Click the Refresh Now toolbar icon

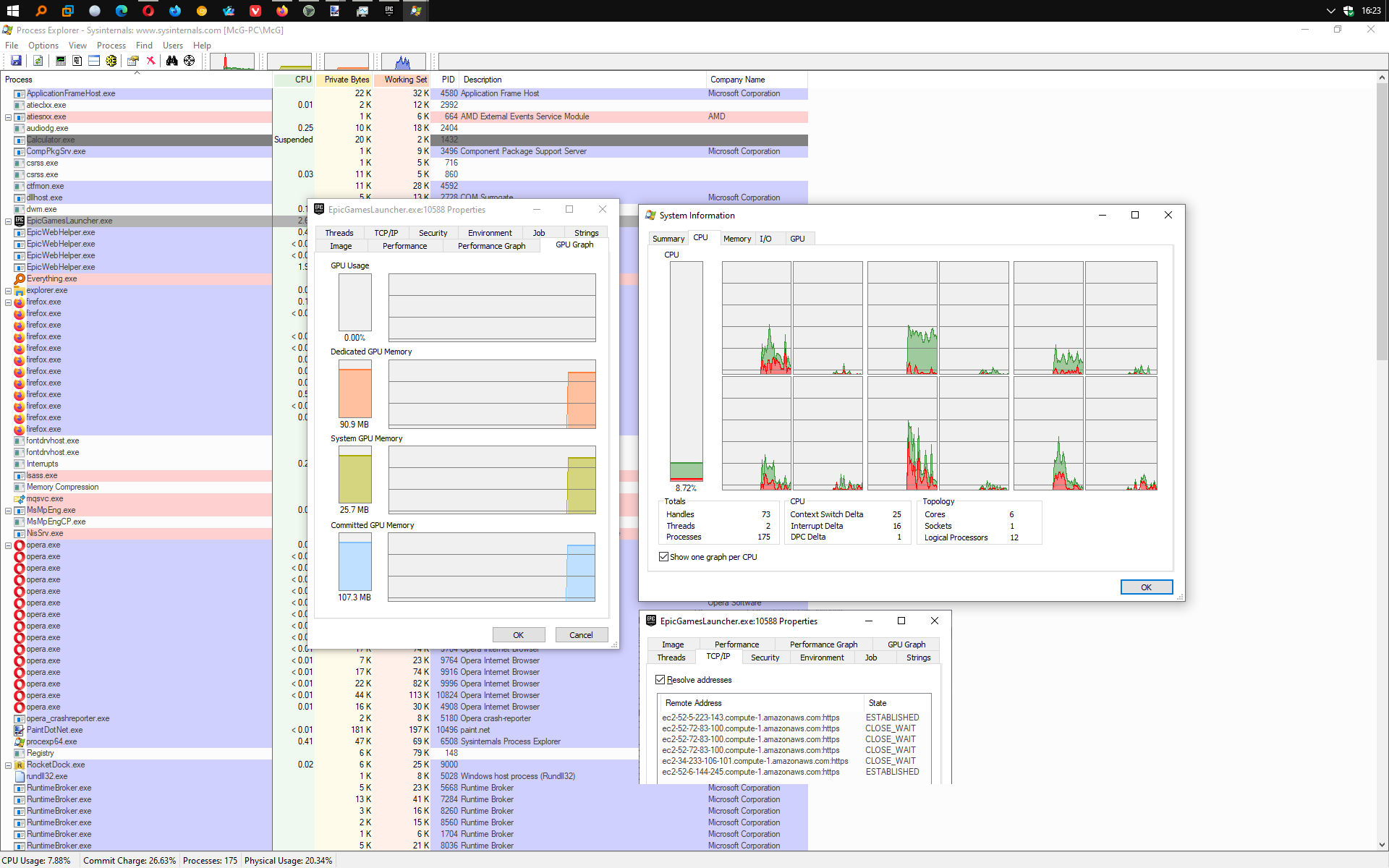[x=38, y=61]
